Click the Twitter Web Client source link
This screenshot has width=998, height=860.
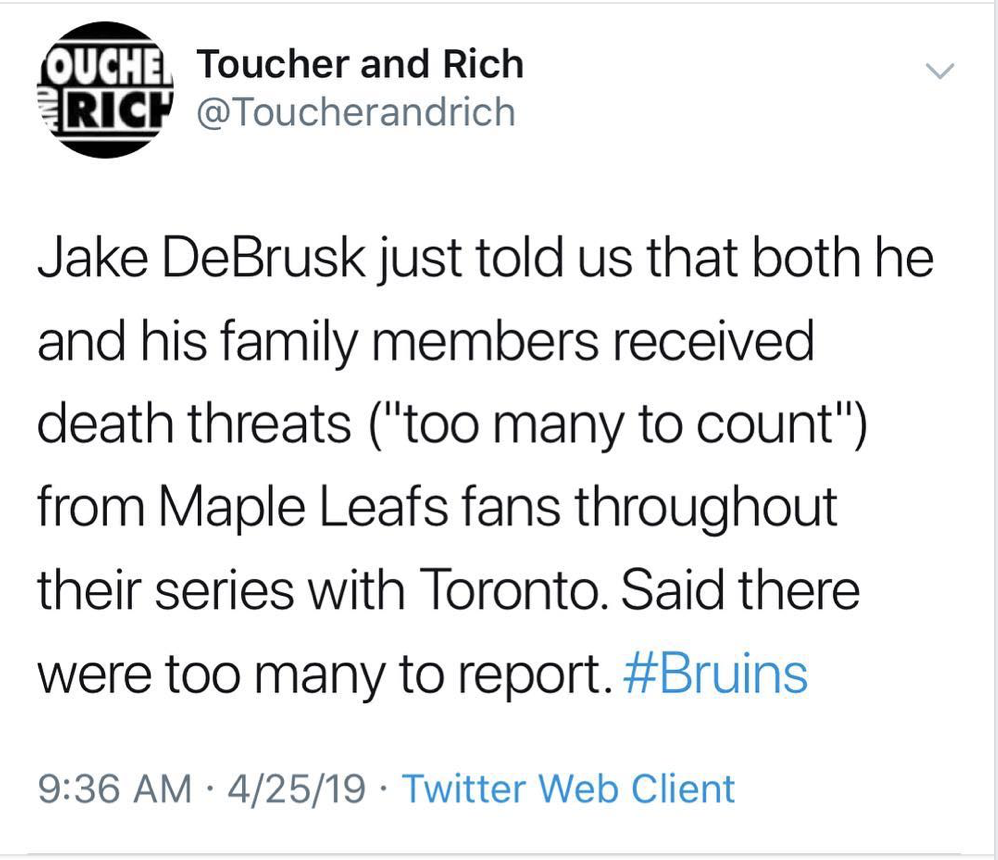click(568, 789)
